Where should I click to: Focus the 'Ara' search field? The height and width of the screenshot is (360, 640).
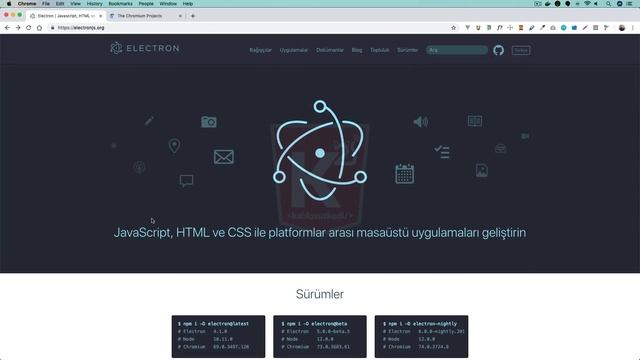click(456, 50)
